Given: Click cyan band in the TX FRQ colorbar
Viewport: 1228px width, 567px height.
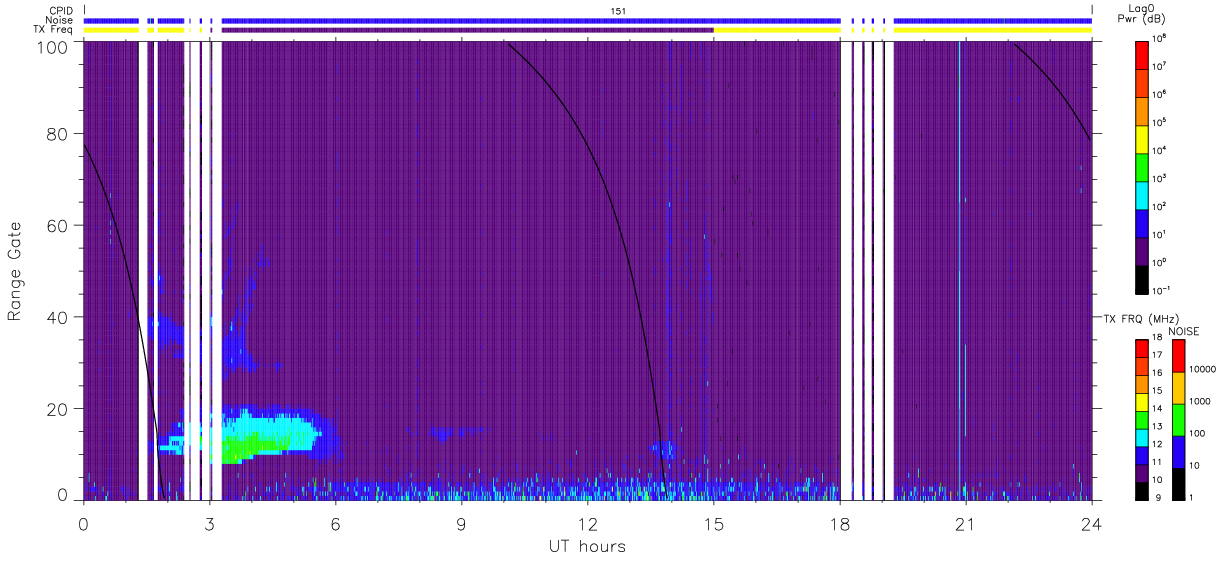Looking at the screenshot, I should 1142,437.
